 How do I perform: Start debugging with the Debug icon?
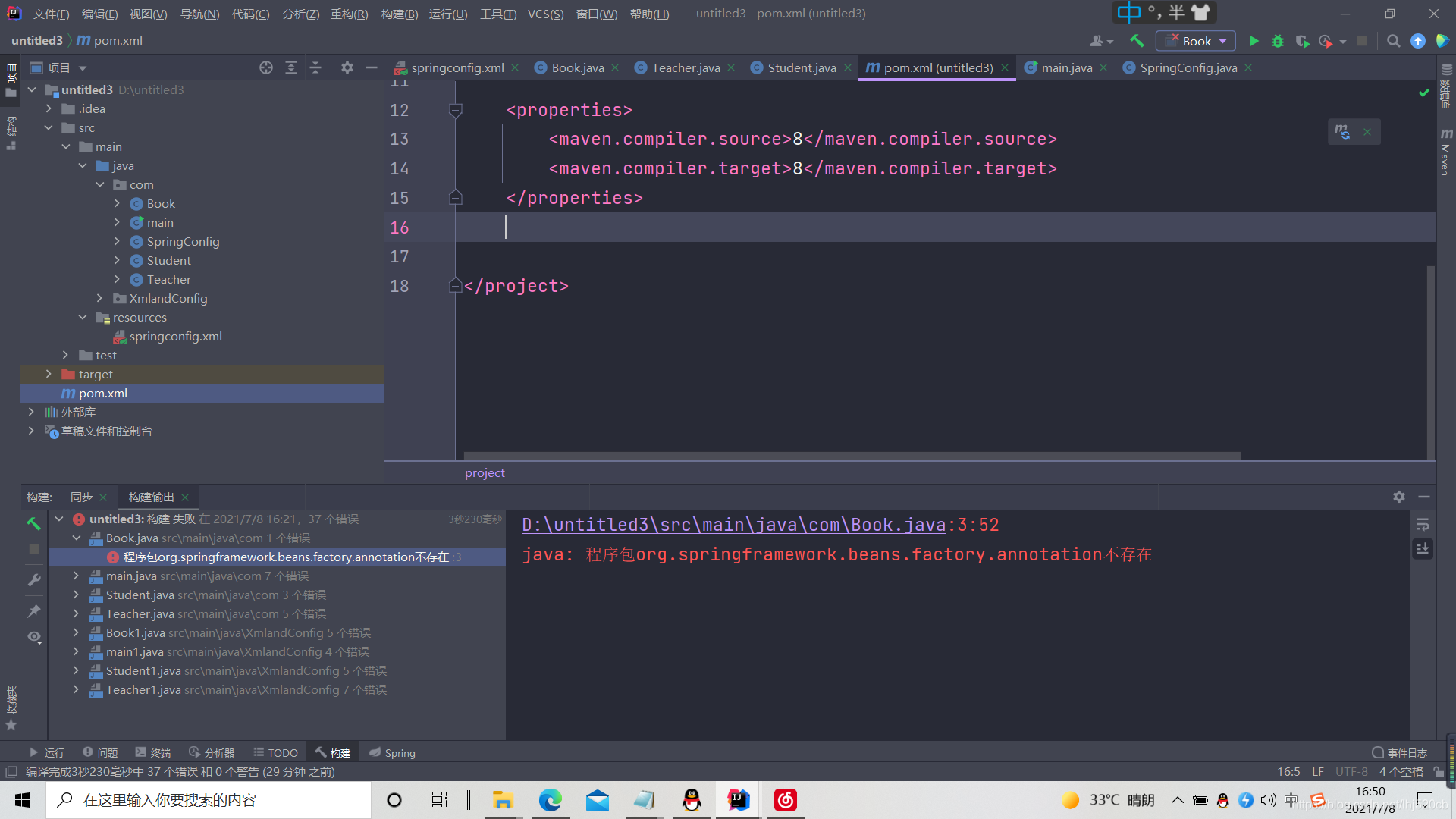(x=1278, y=42)
